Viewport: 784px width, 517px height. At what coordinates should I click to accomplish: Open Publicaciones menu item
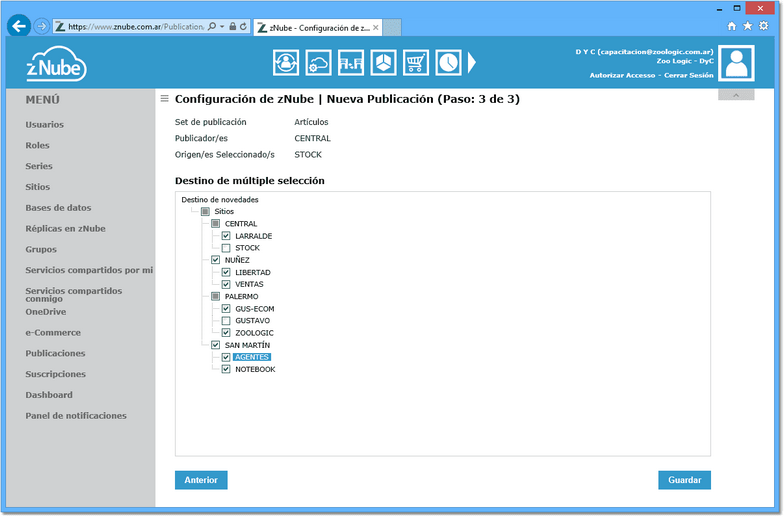[55, 354]
